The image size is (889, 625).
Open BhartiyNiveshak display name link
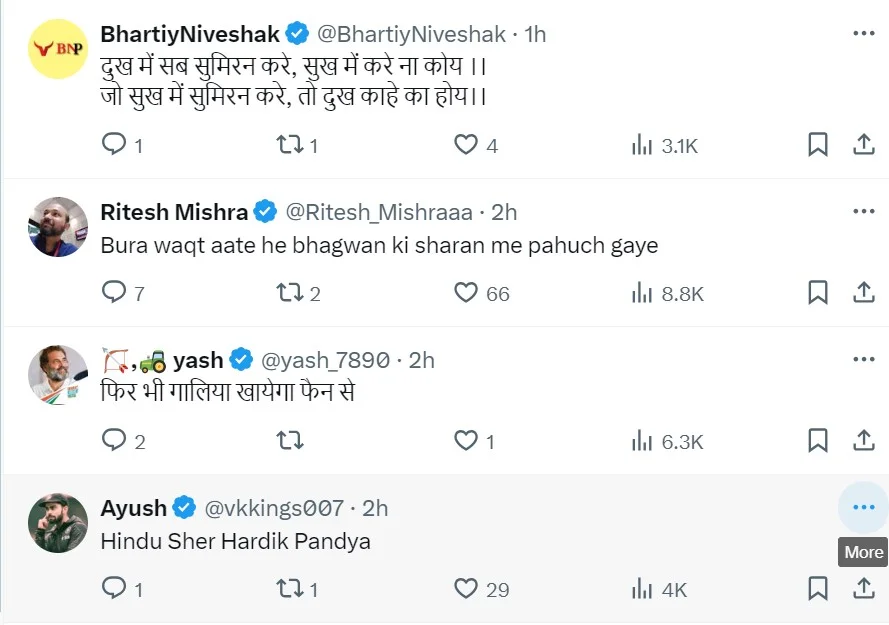point(188,34)
